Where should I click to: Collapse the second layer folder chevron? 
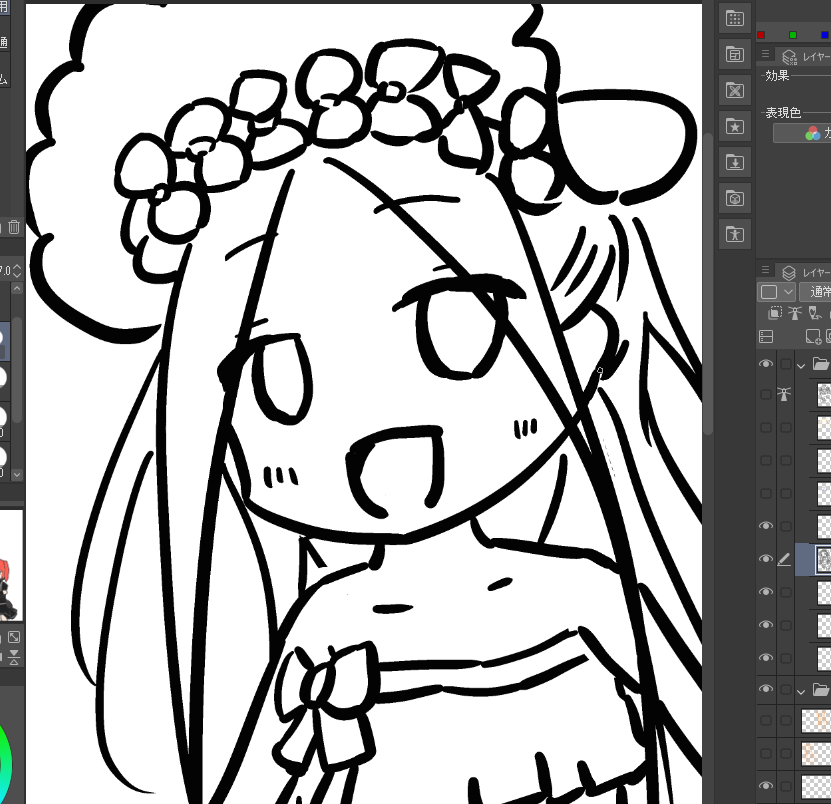click(x=801, y=691)
